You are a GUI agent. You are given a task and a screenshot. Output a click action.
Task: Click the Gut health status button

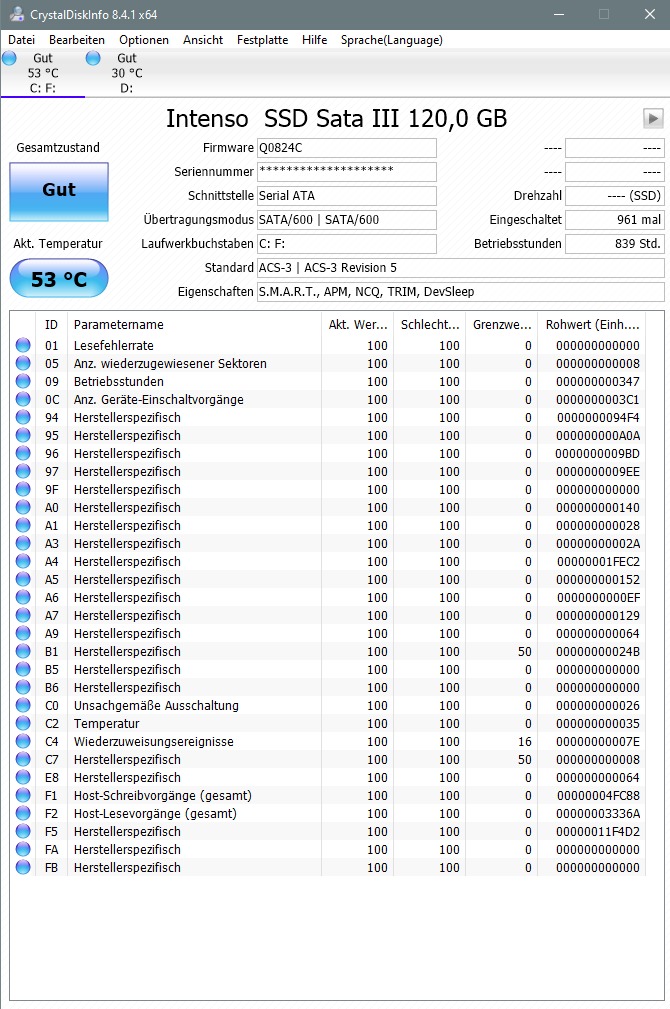coord(59,191)
